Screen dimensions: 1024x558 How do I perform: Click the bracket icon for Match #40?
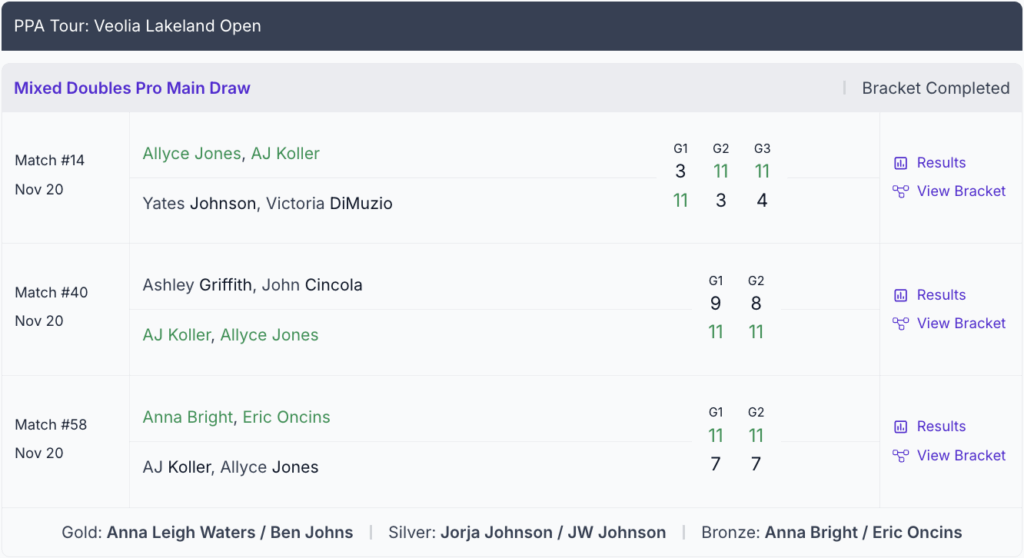pos(900,323)
